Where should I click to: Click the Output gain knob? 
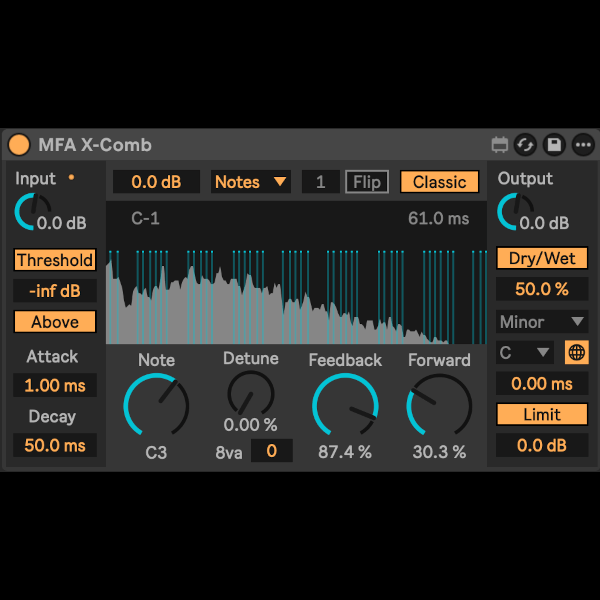pyautogui.click(x=515, y=212)
